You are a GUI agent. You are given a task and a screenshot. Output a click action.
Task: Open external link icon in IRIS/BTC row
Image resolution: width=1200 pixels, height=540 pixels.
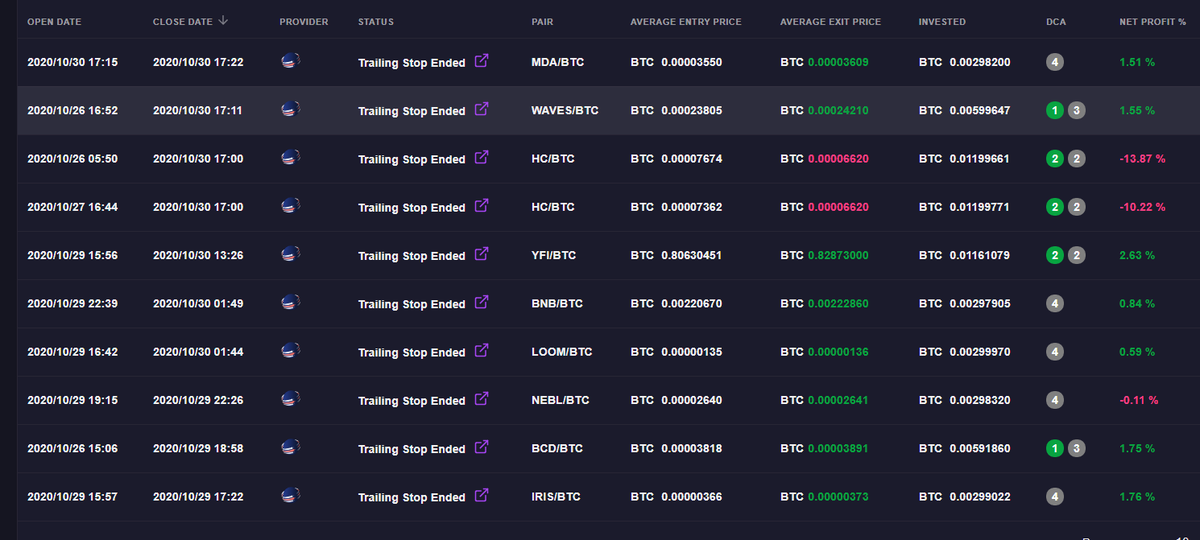481,494
